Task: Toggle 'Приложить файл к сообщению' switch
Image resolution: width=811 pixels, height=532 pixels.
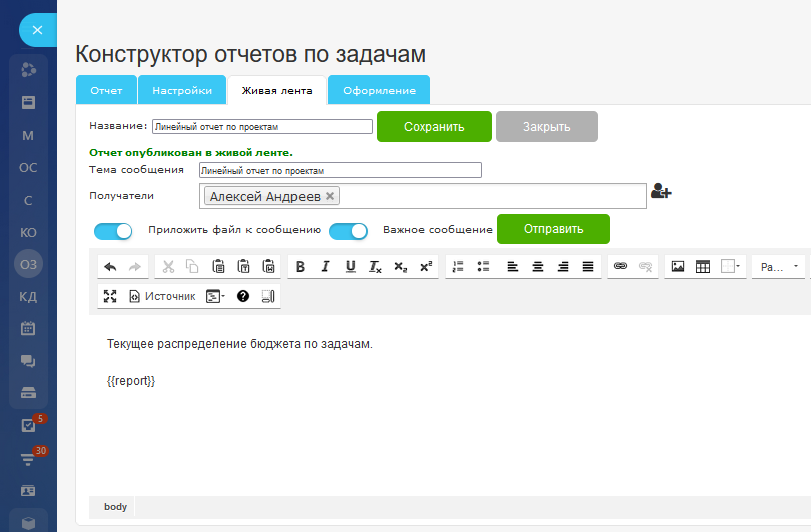Action: (113, 231)
